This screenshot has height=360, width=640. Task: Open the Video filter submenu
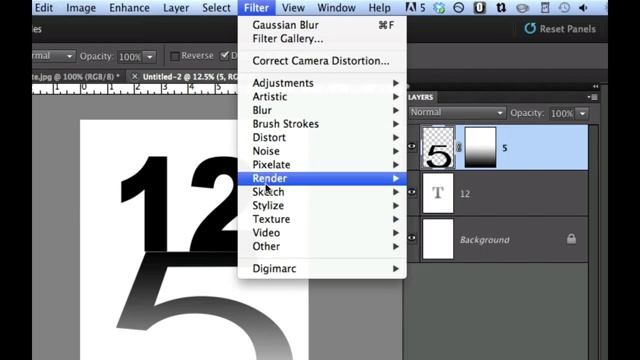point(322,233)
